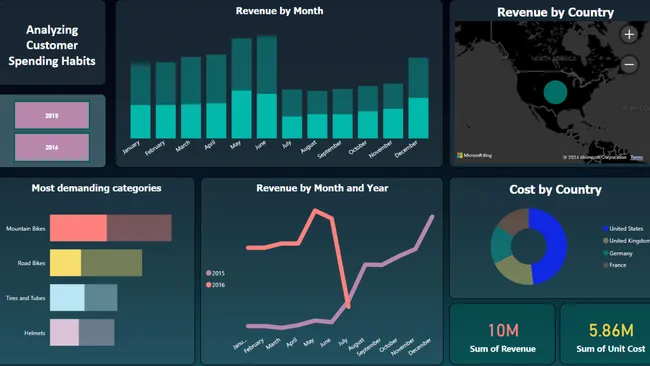Click the 2016 legend marker in line chart

coord(209,285)
